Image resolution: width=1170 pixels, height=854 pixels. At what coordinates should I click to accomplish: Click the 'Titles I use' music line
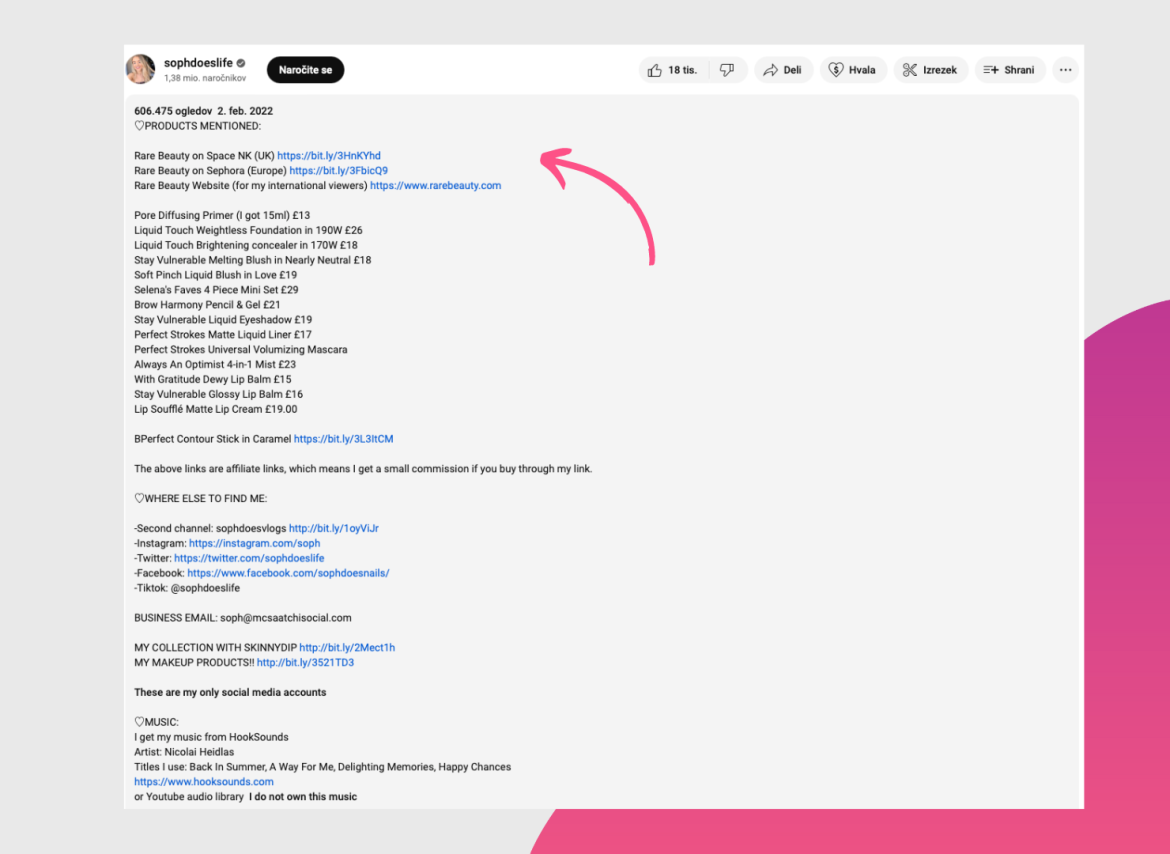[322, 767]
